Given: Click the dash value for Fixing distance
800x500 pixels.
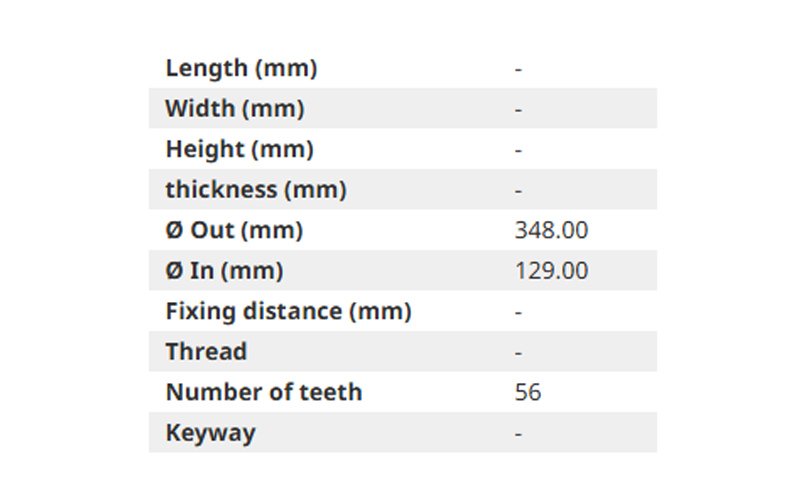Looking at the screenshot, I should (518, 312).
